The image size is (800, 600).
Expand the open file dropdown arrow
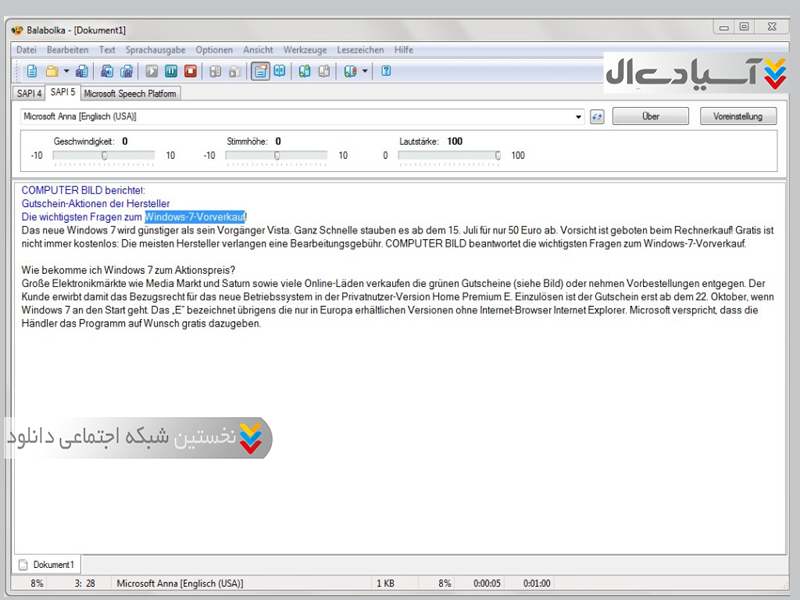[66, 71]
